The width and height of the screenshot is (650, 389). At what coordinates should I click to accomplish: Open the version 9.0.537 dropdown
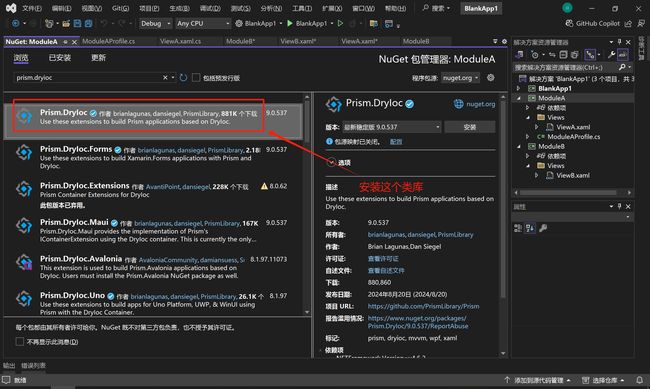(x=391, y=127)
